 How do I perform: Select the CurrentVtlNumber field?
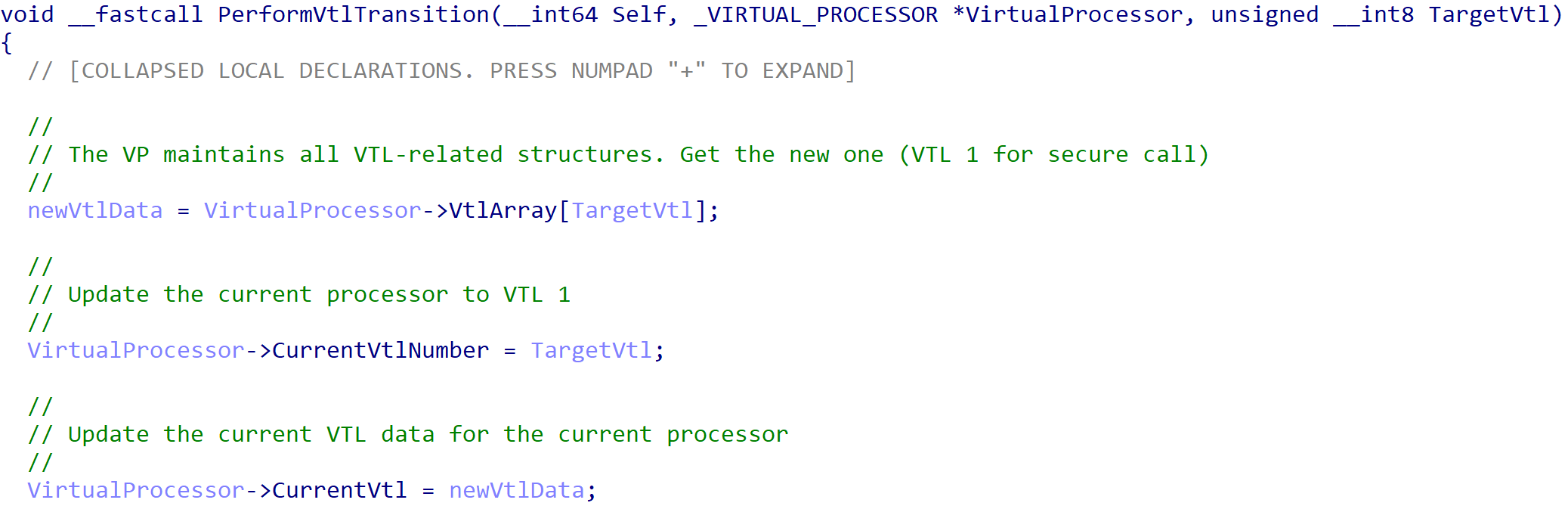click(x=381, y=350)
